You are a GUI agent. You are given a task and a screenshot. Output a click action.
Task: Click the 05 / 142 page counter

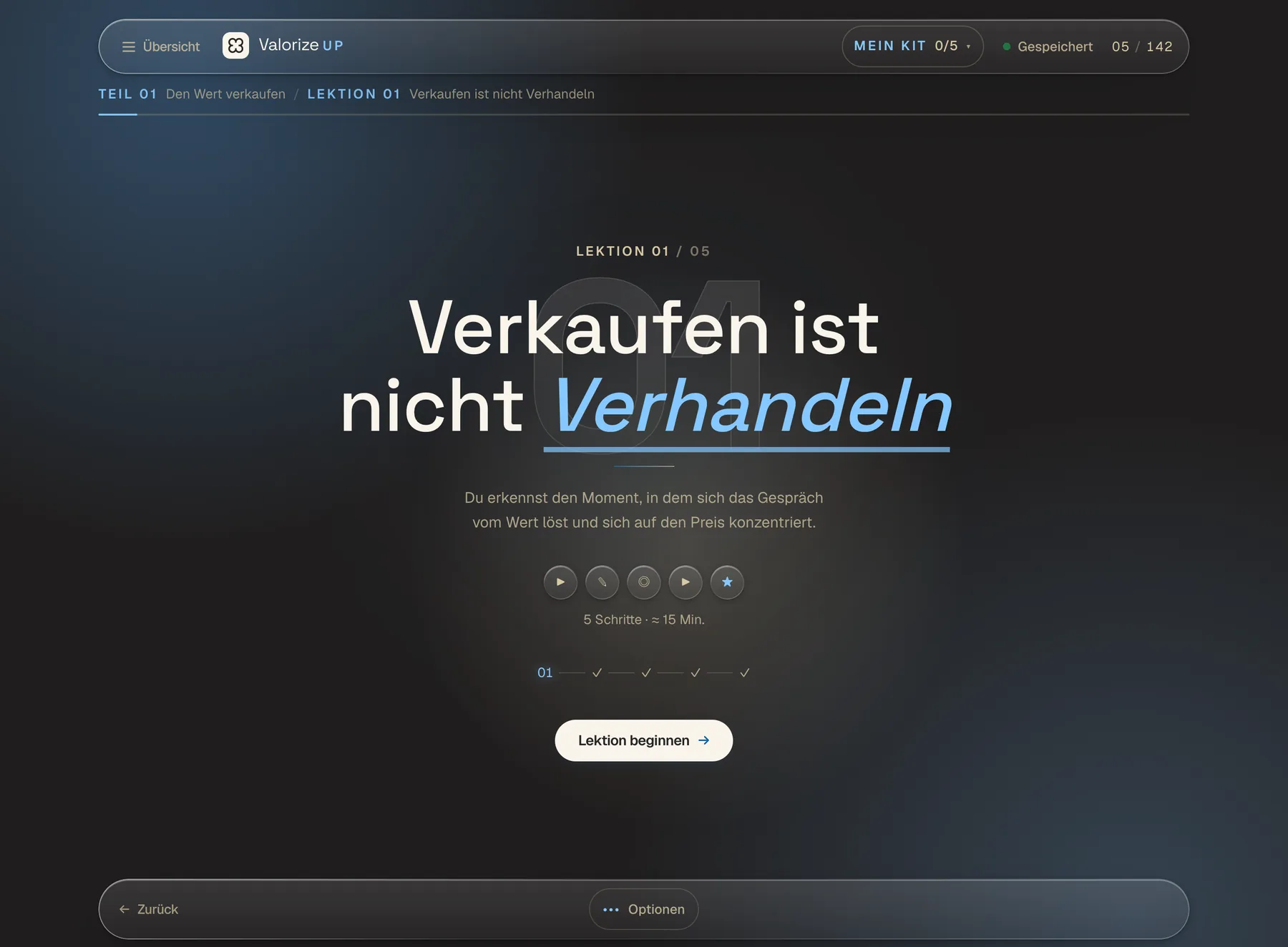click(1142, 46)
